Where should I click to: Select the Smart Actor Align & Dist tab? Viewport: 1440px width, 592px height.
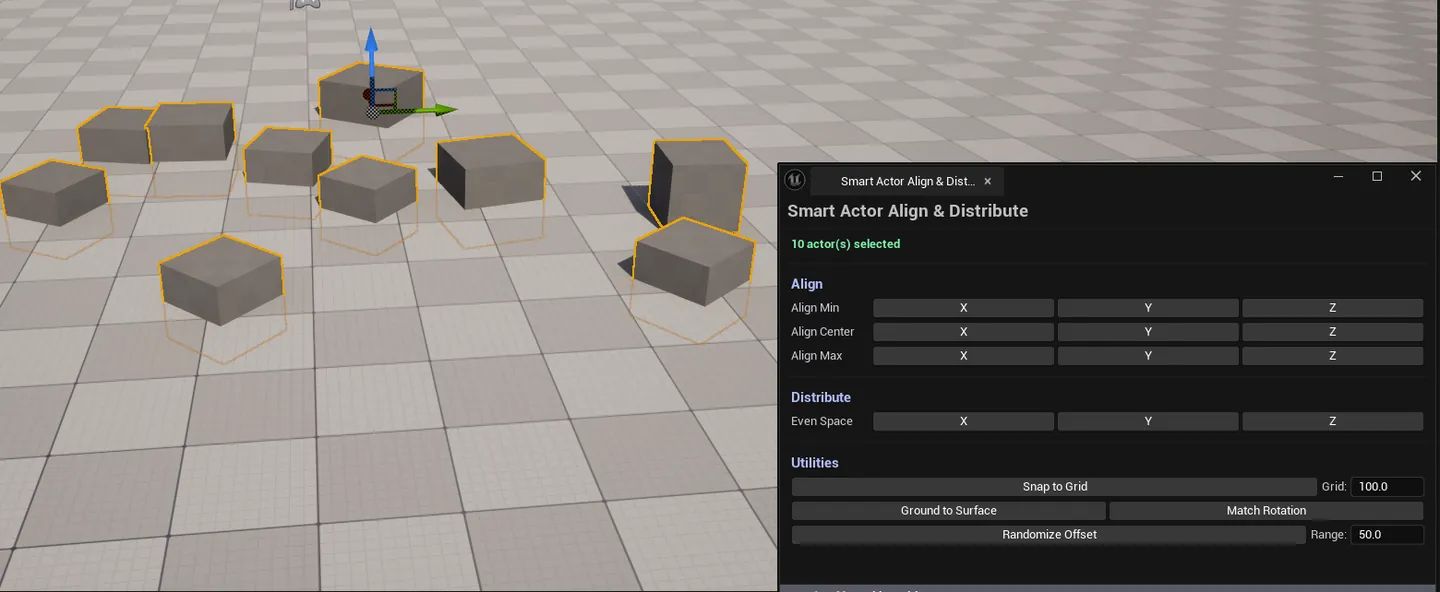pyautogui.click(x=907, y=181)
